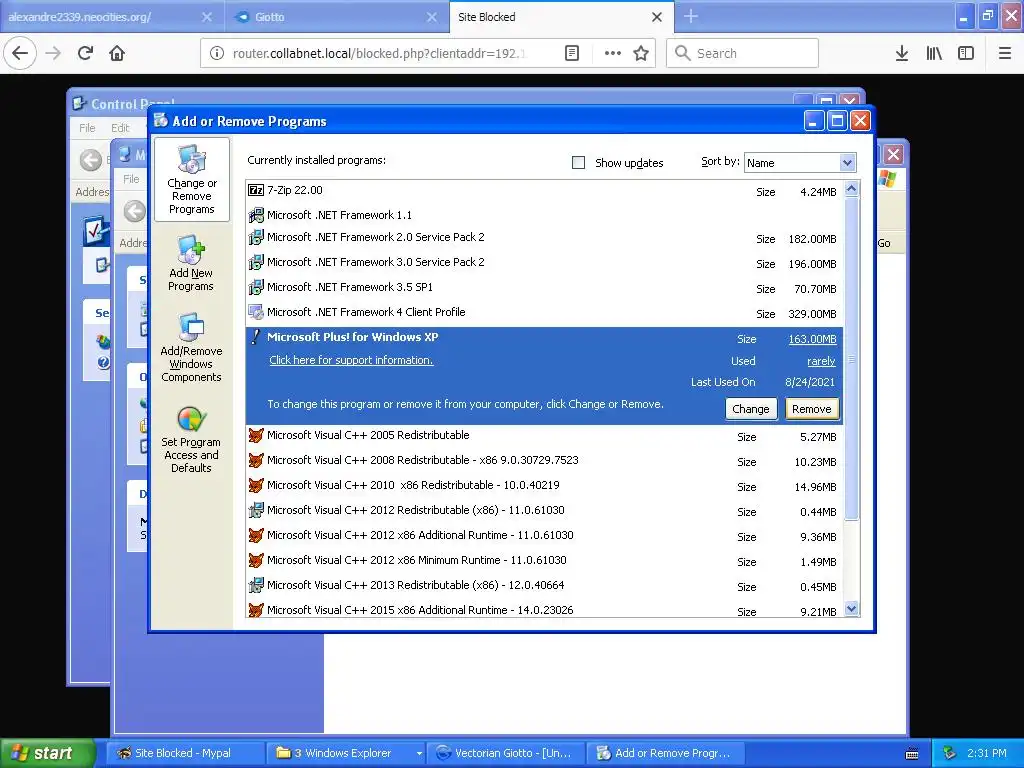Select Visual C++ 2012 x86 Minimum Runtime
Screen dimensions: 1024x768
click(544, 561)
